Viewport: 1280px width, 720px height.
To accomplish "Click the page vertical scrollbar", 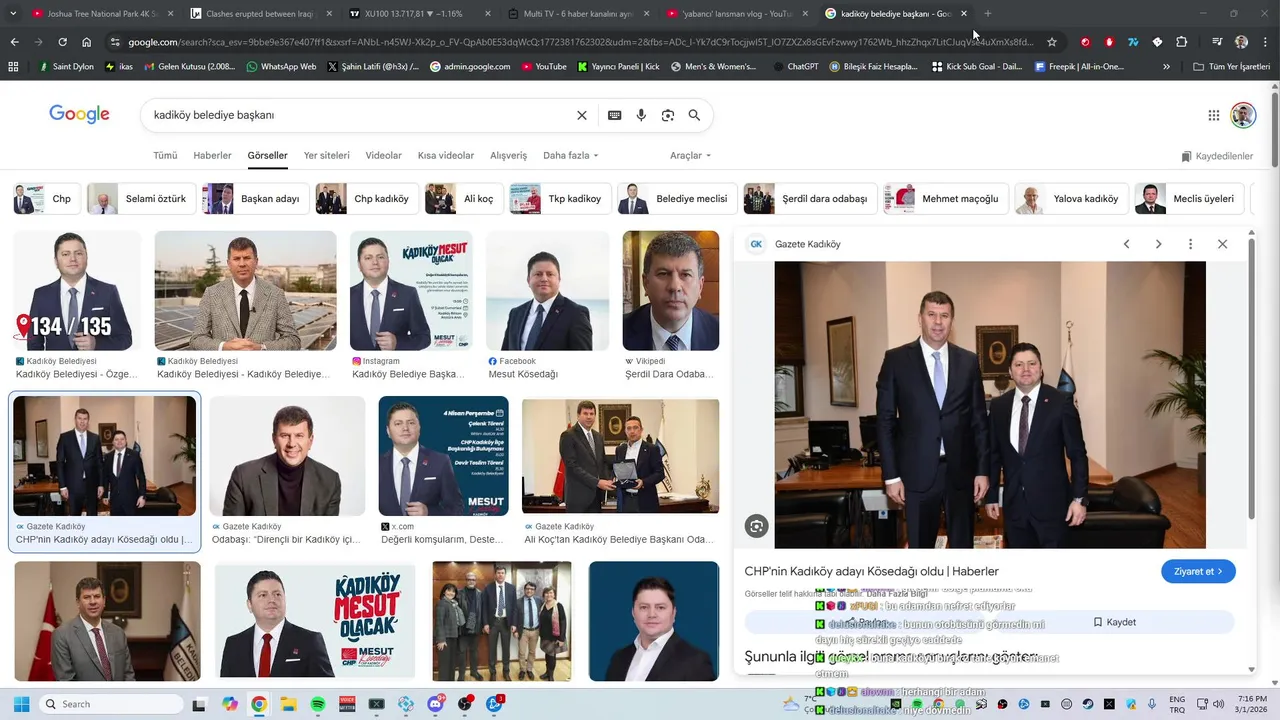I will [x=1275, y=128].
